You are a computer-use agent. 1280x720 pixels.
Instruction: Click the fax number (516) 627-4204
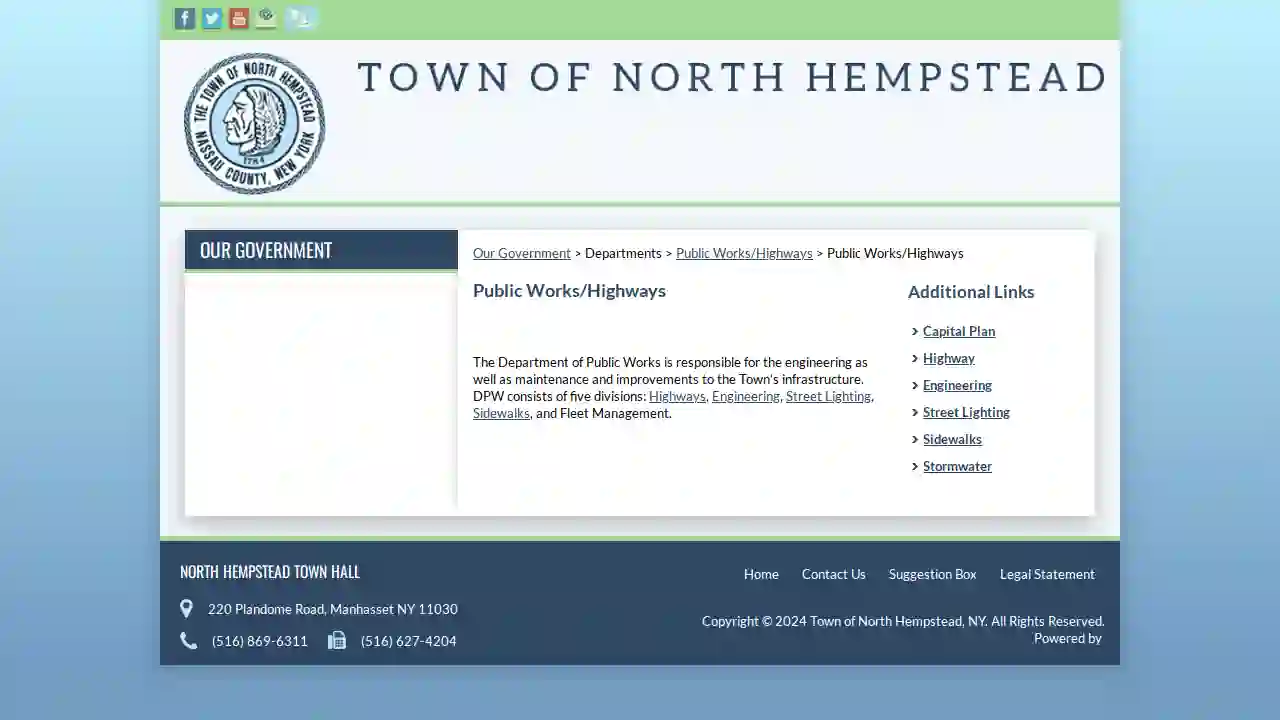tap(409, 641)
